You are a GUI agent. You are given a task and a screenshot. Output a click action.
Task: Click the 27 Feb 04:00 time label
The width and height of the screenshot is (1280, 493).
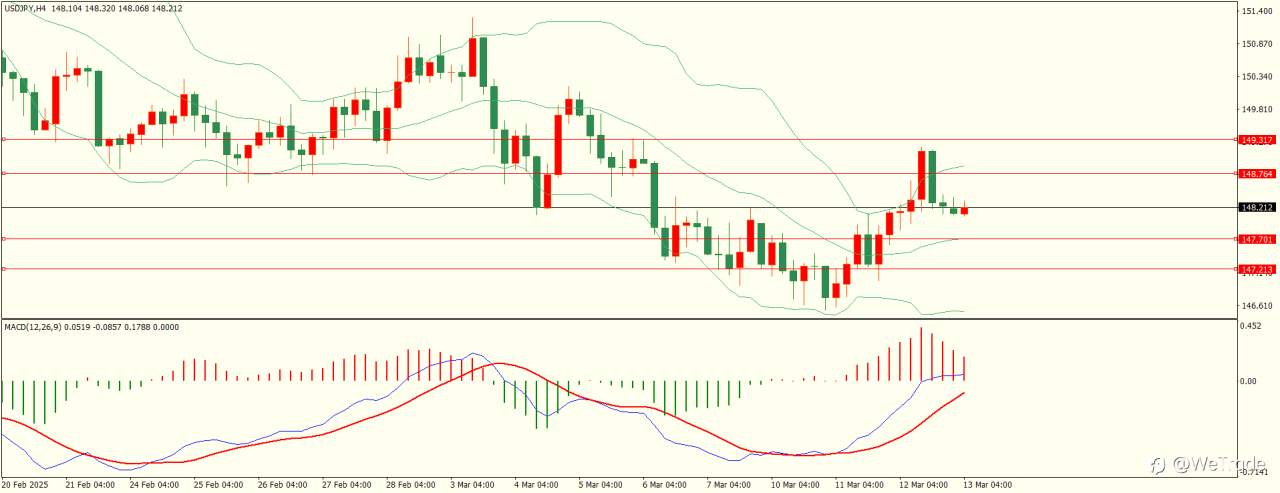coord(346,485)
